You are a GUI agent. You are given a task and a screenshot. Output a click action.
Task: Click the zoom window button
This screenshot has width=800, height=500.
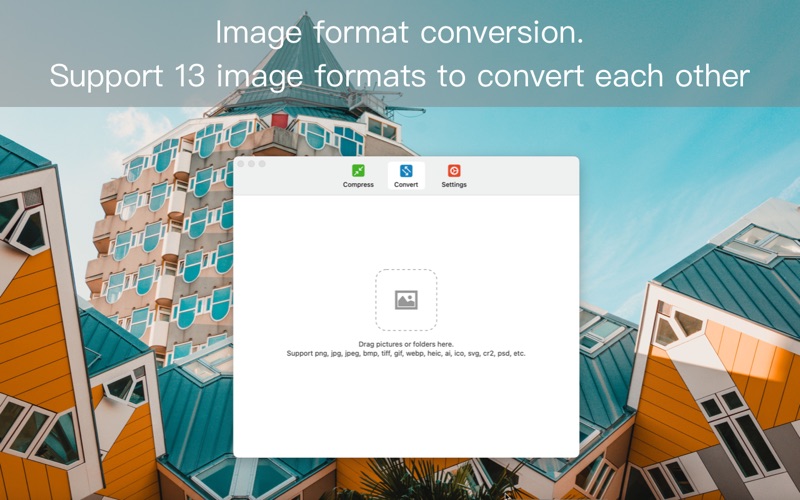point(262,164)
